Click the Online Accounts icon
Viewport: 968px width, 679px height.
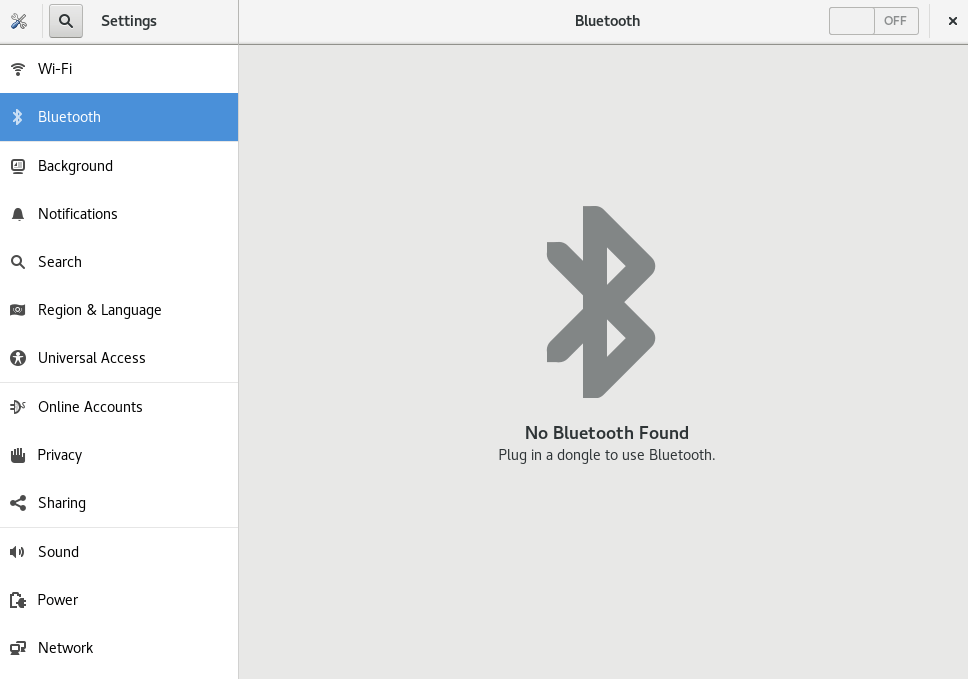click(17, 406)
